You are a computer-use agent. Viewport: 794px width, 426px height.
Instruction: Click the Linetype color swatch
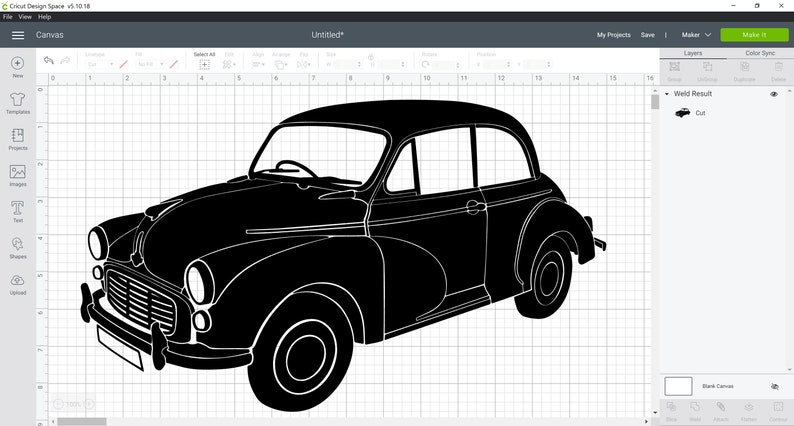(124, 64)
